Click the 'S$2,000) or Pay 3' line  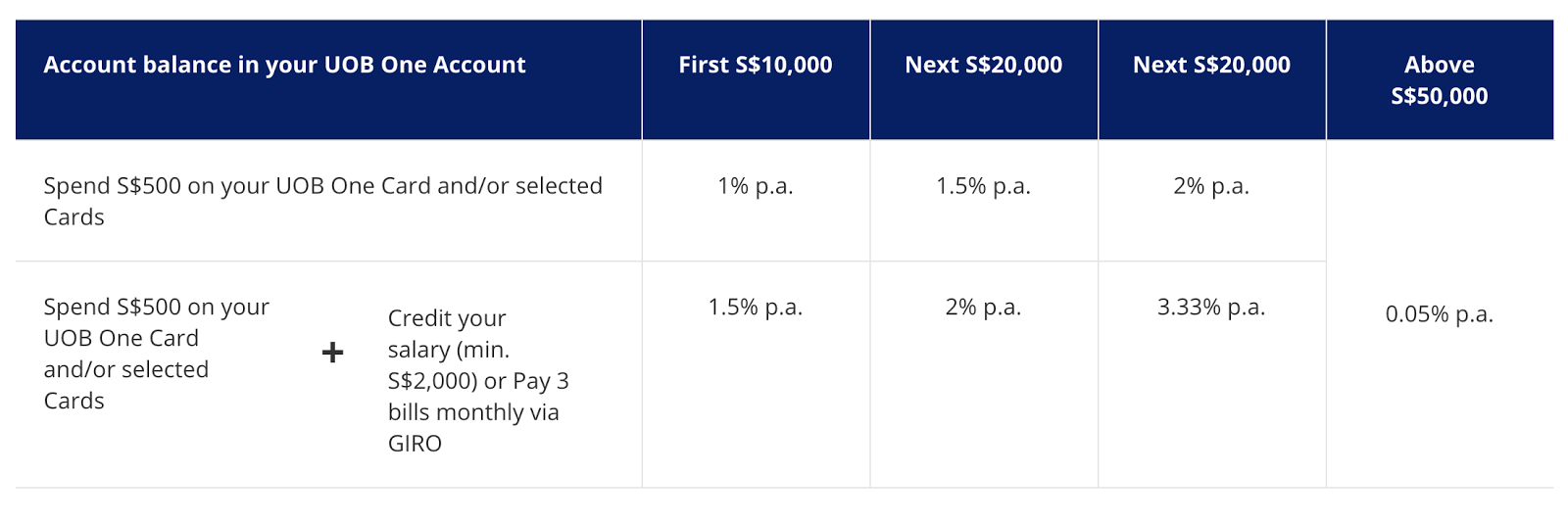pos(478,381)
